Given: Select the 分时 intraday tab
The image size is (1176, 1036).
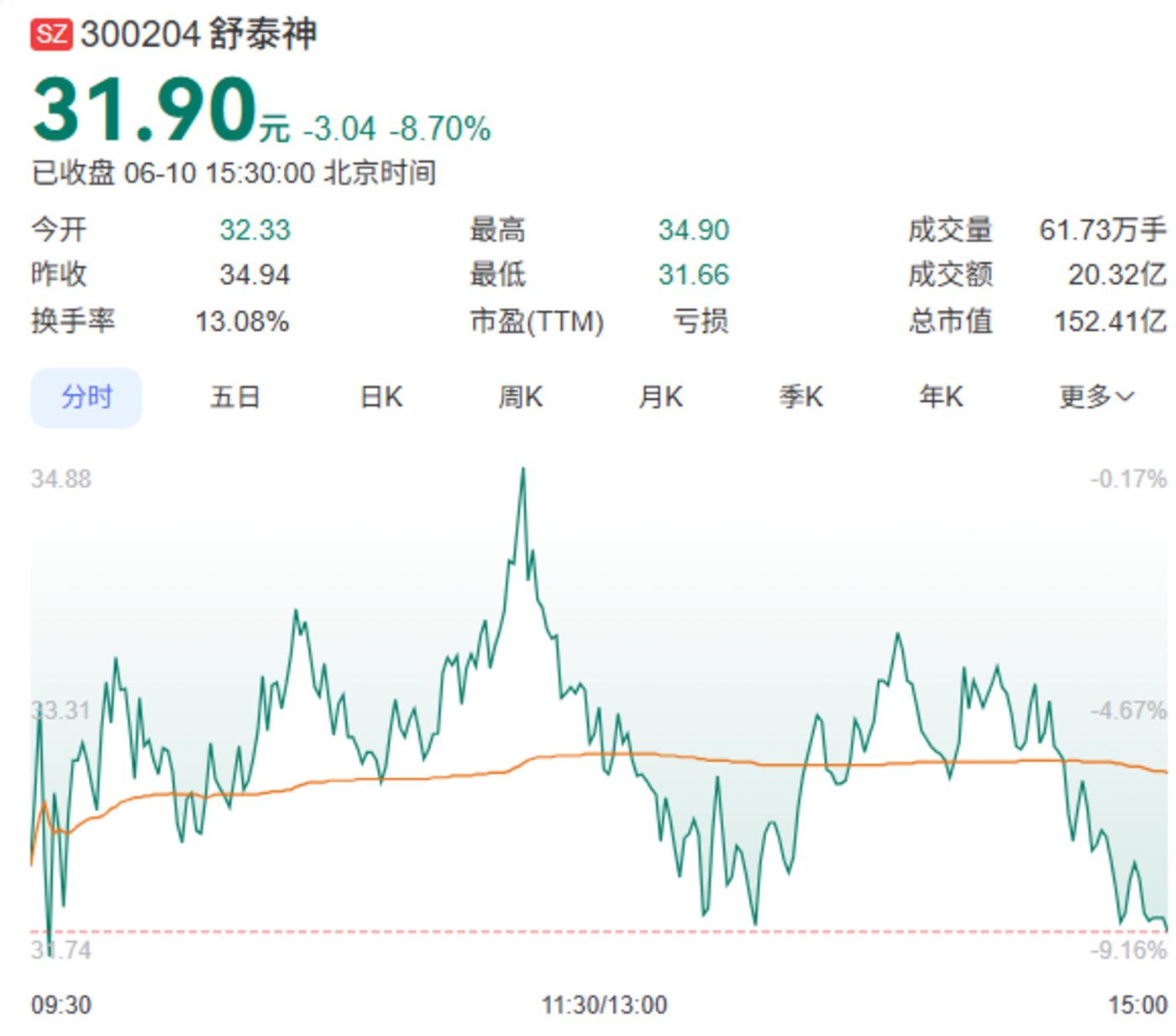Looking at the screenshot, I should coord(86,397).
